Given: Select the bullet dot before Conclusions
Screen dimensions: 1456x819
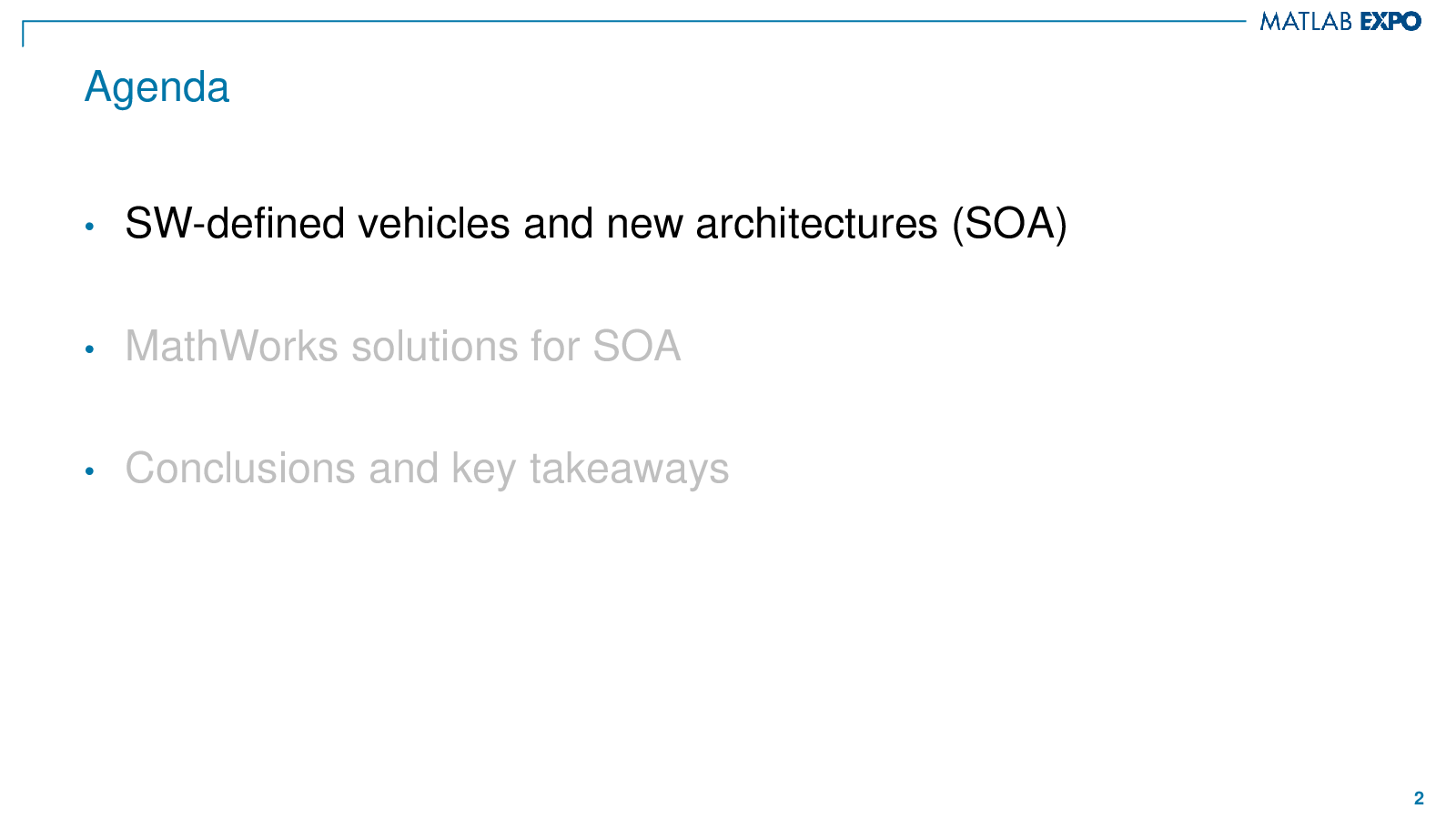Looking at the screenshot, I should pos(89,471).
